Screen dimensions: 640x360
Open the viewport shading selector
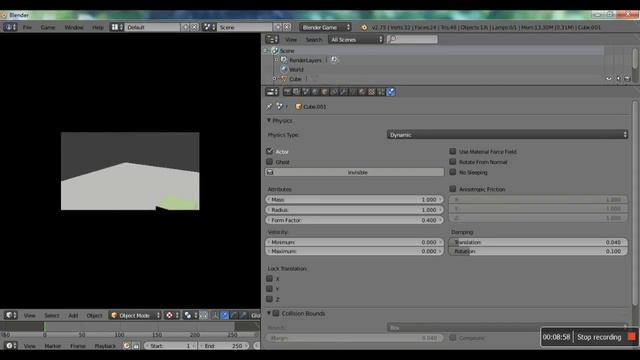coord(171,315)
